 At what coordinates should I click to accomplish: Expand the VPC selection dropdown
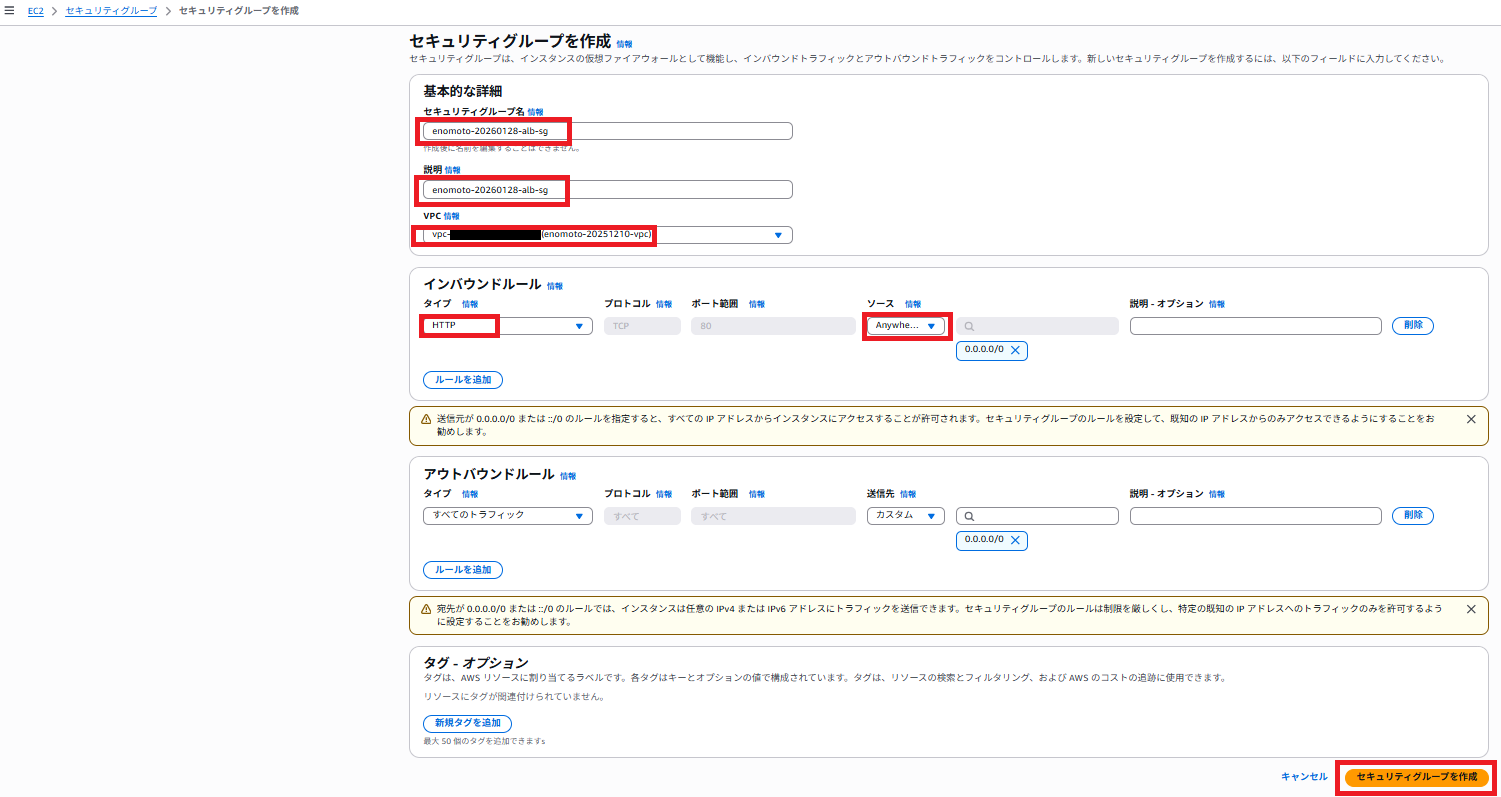[778, 235]
